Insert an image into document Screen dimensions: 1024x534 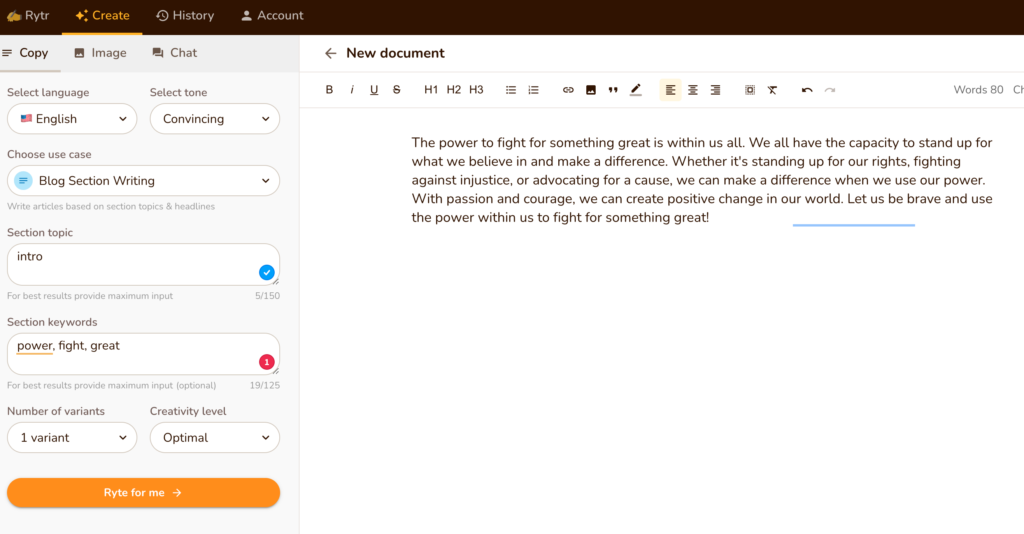tap(590, 90)
